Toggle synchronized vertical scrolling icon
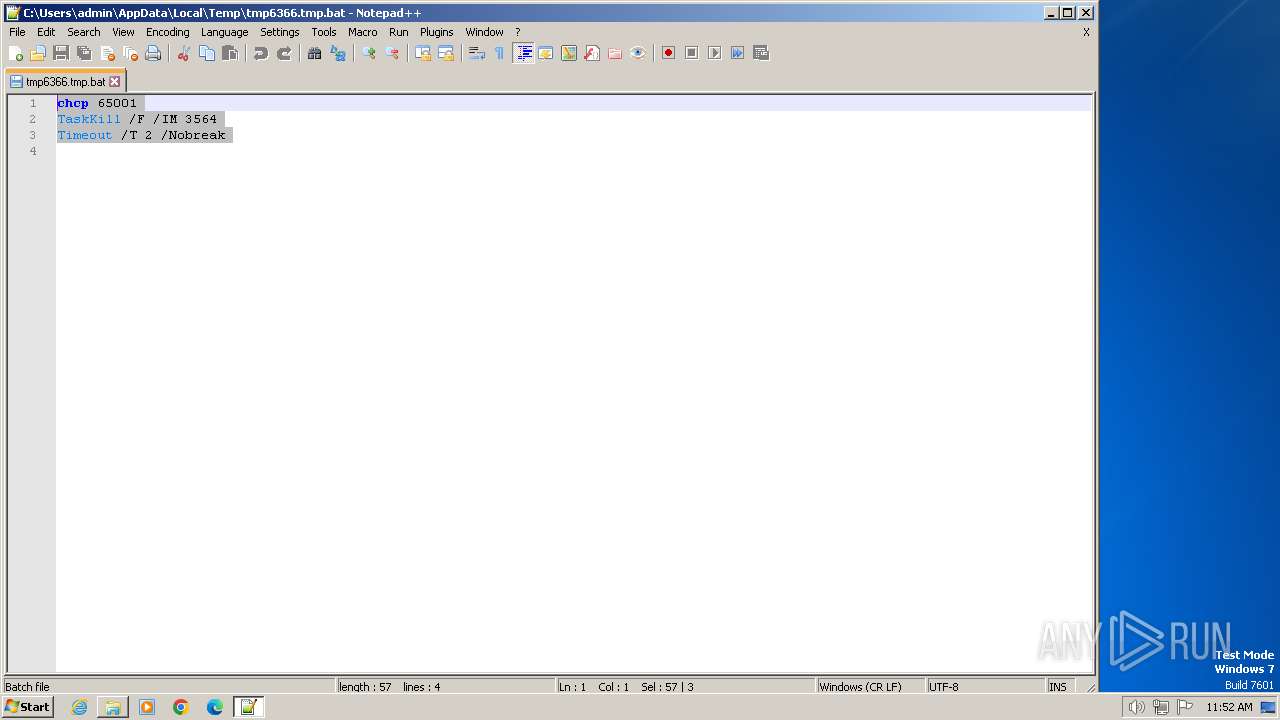The image size is (1280, 720). click(423, 53)
